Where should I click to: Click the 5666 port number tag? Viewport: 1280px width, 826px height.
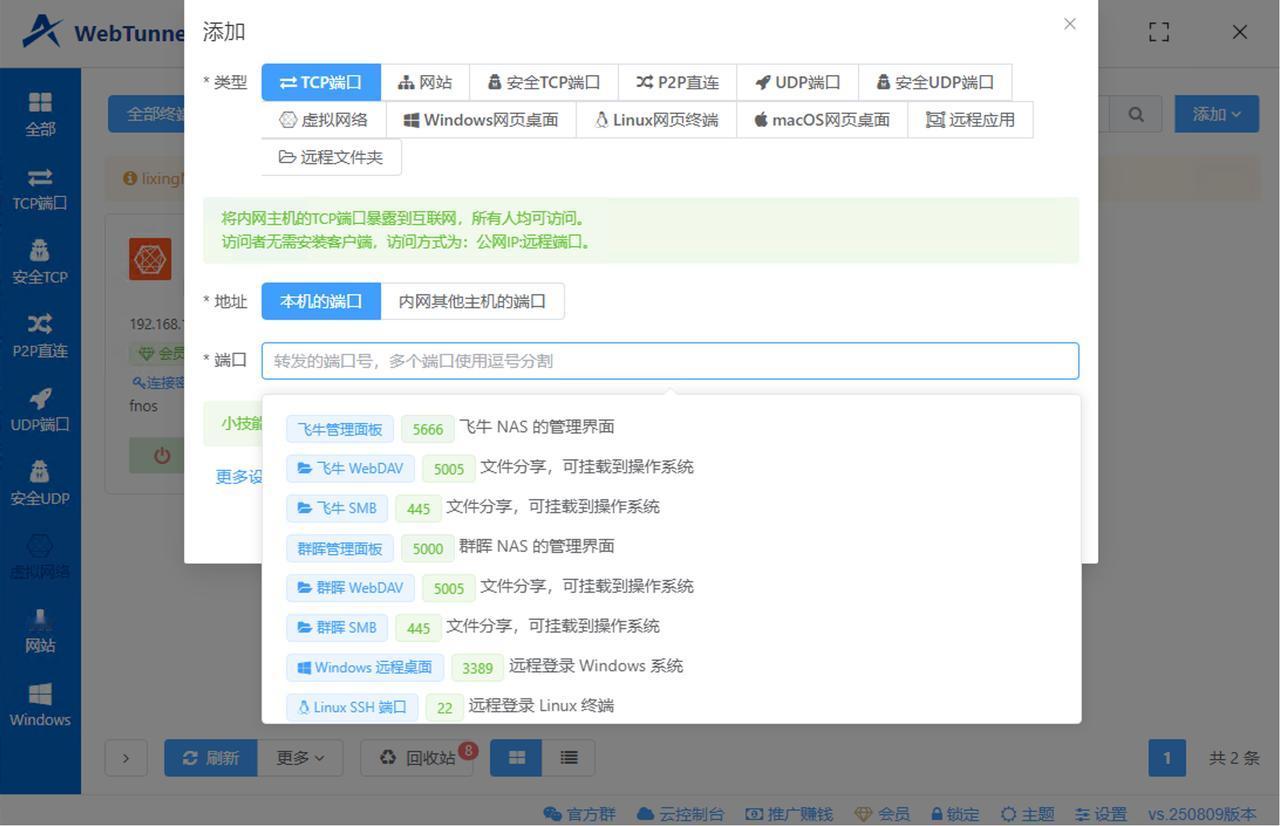[x=427, y=429]
